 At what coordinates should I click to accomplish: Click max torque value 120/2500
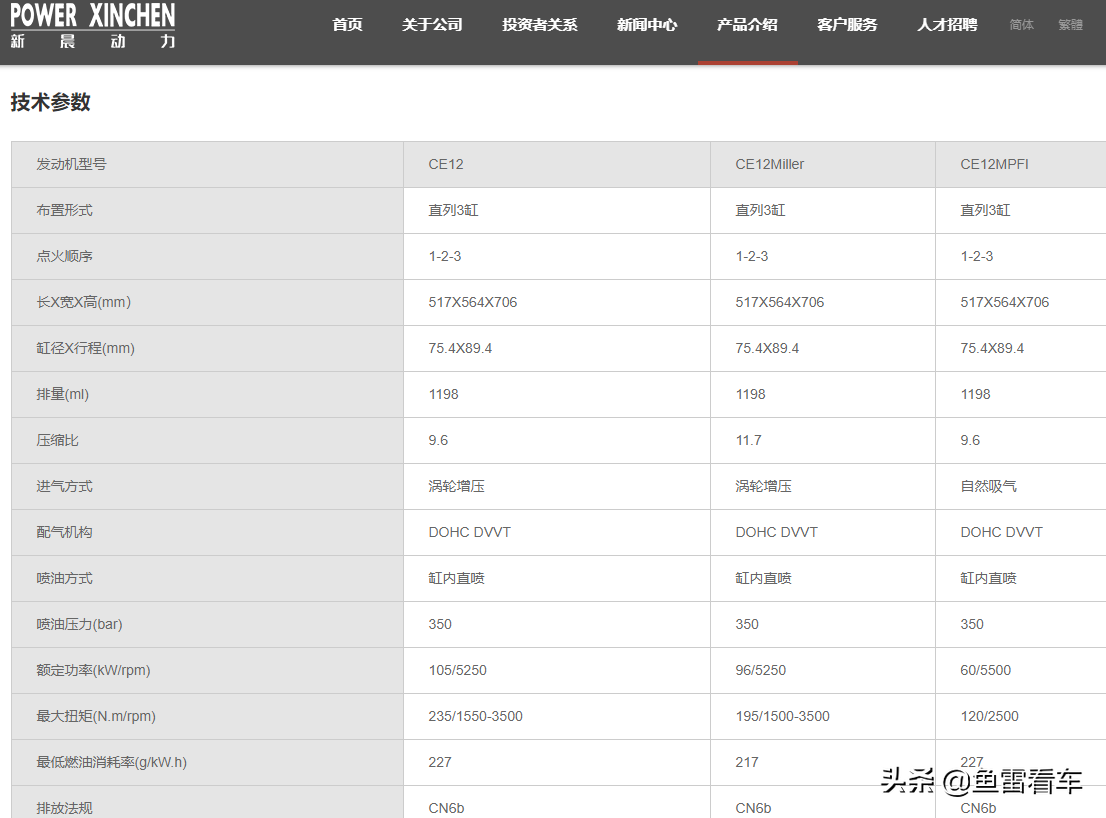click(990, 716)
